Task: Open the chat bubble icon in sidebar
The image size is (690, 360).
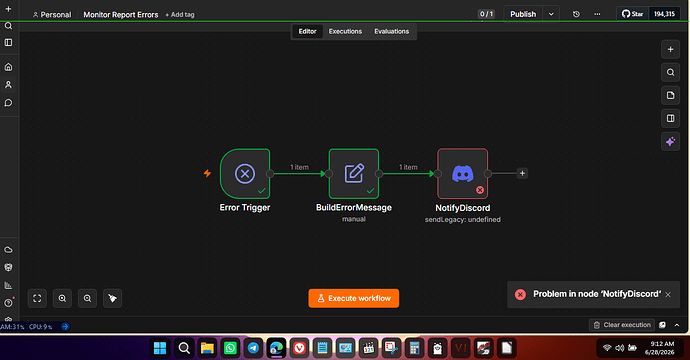Action: click(8, 103)
